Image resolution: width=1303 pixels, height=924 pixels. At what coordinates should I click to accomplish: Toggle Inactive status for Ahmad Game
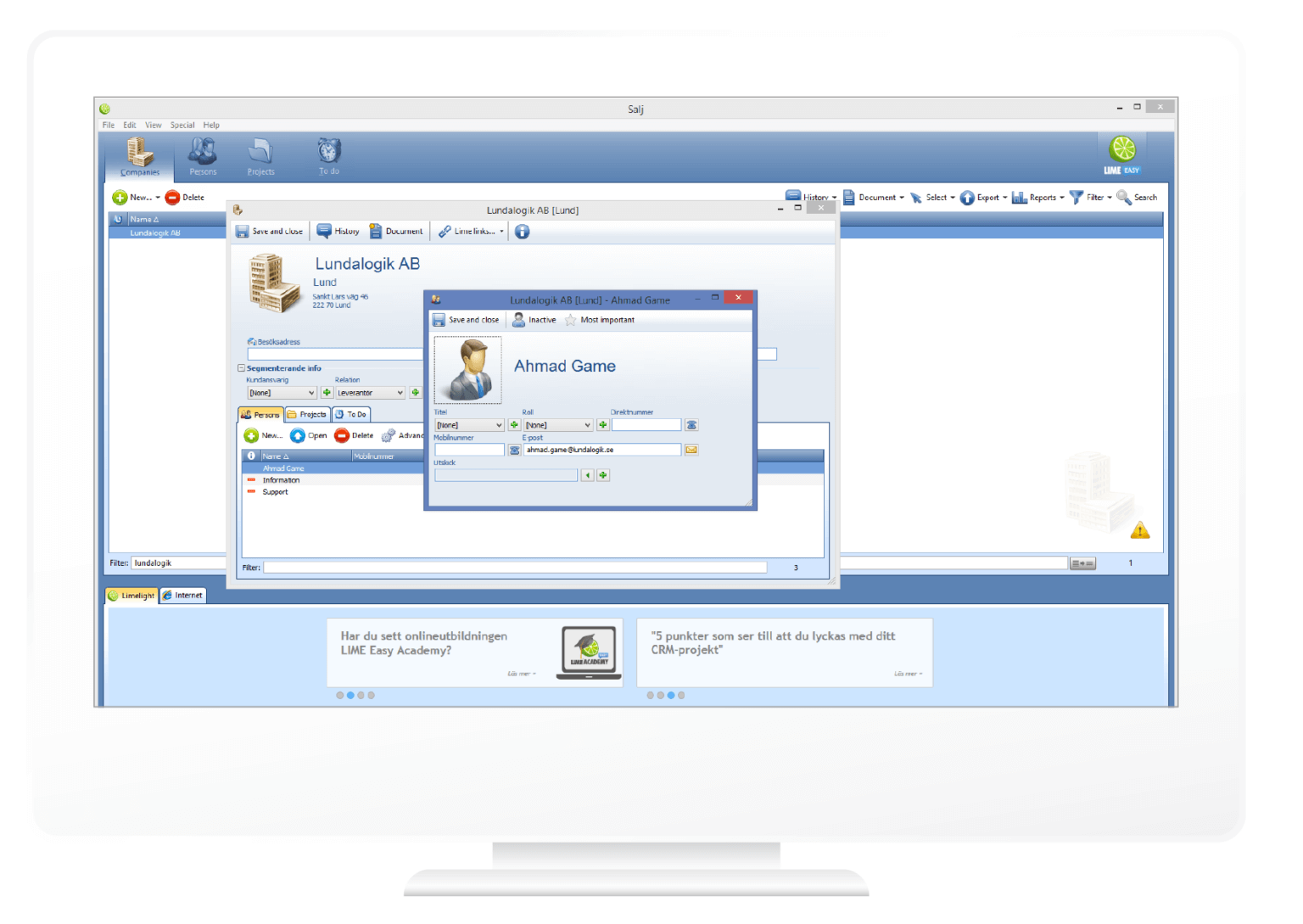(x=534, y=320)
